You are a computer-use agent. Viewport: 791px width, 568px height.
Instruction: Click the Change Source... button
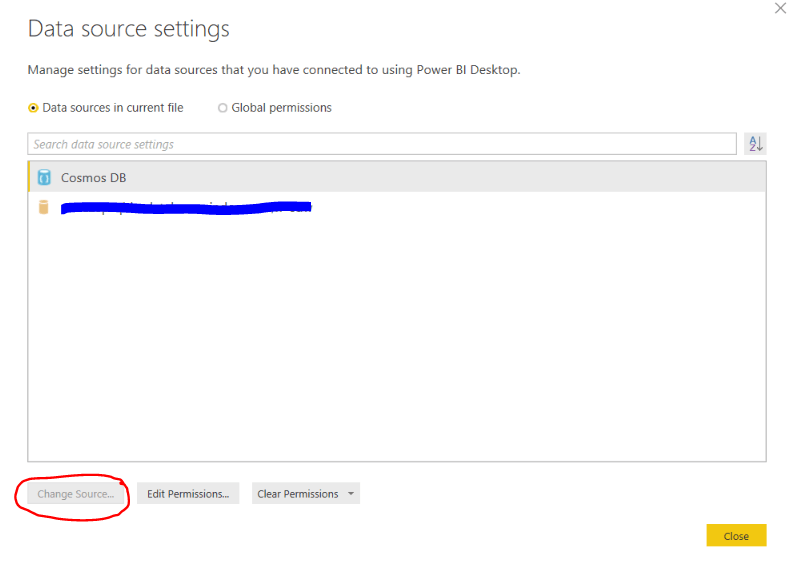(75, 494)
